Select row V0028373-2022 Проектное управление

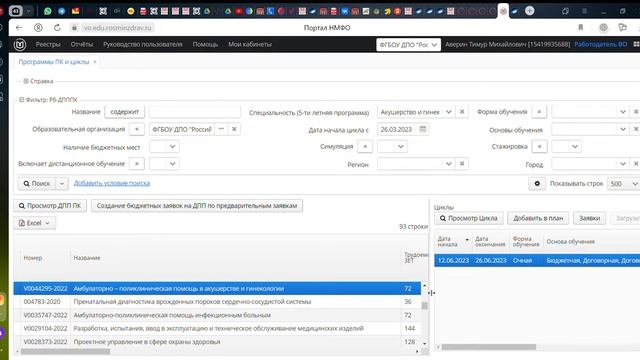point(217,342)
